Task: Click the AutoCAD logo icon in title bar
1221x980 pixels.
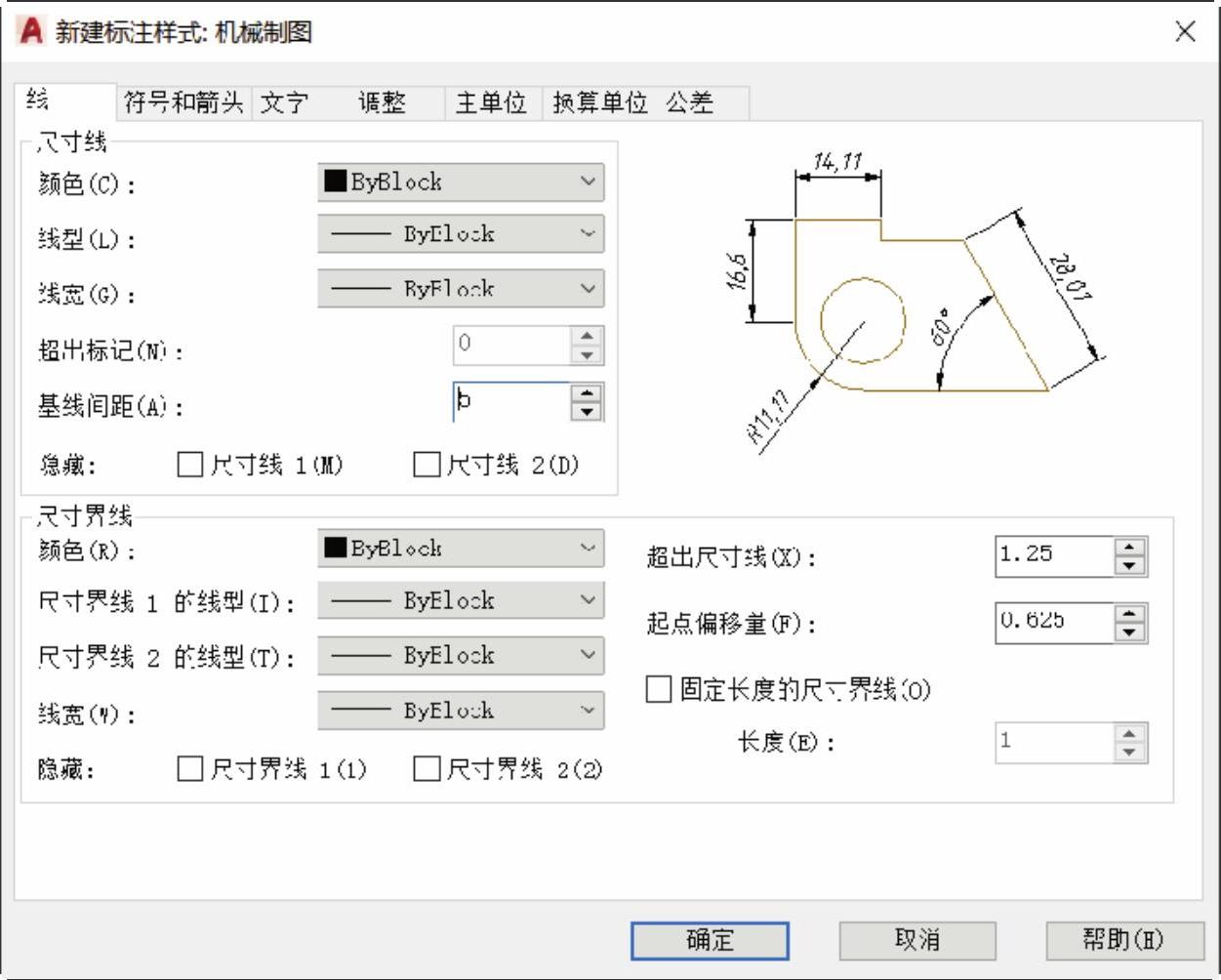Action: point(32,31)
